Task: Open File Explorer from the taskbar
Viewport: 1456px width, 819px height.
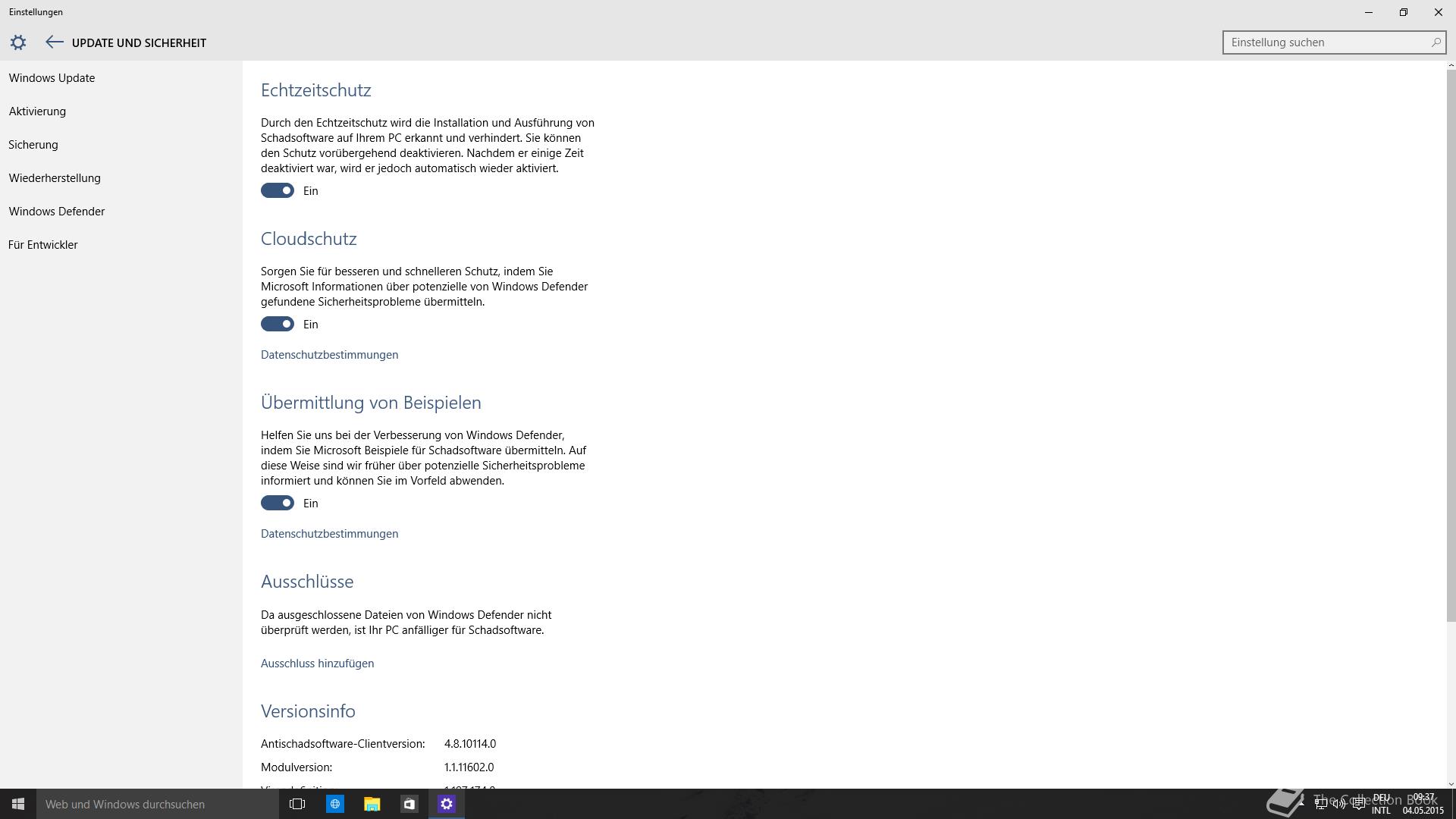Action: coord(372,804)
